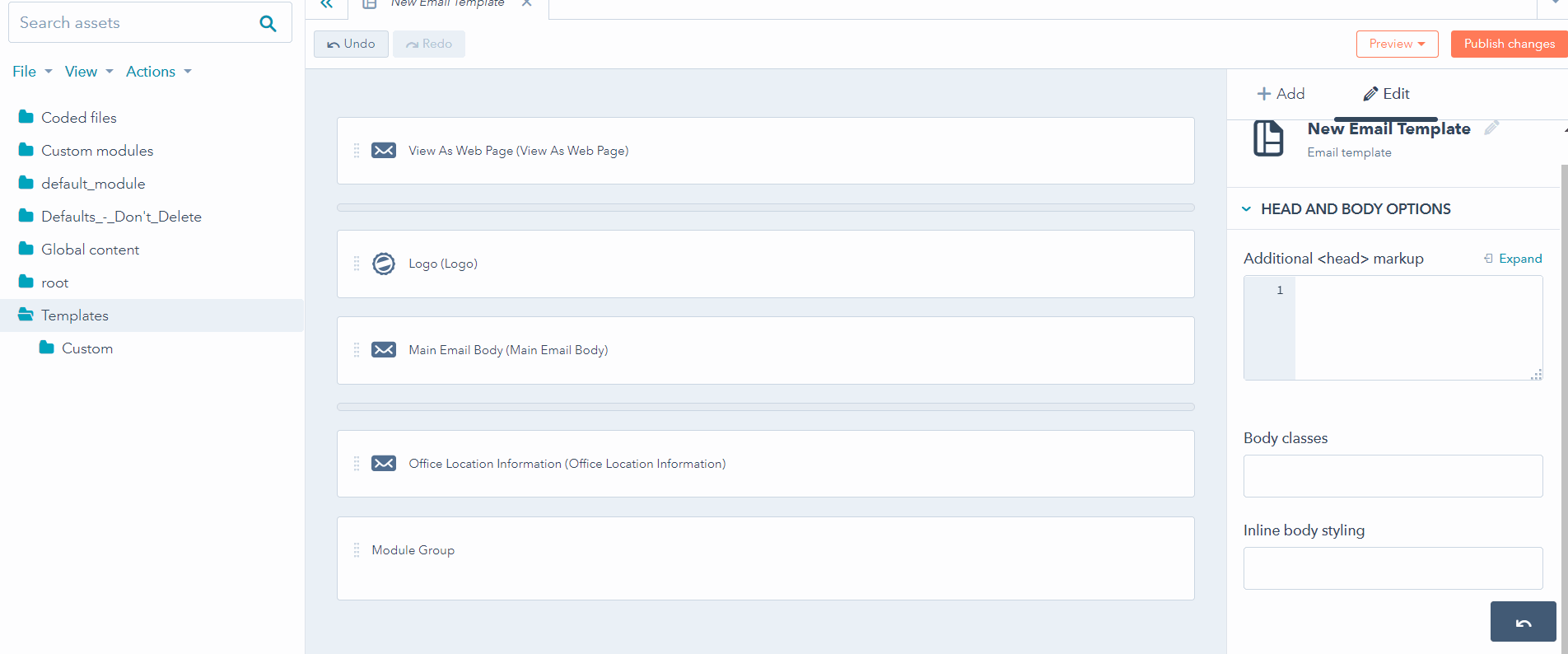Click the Logo module icon
1568x654 pixels.
384,264
